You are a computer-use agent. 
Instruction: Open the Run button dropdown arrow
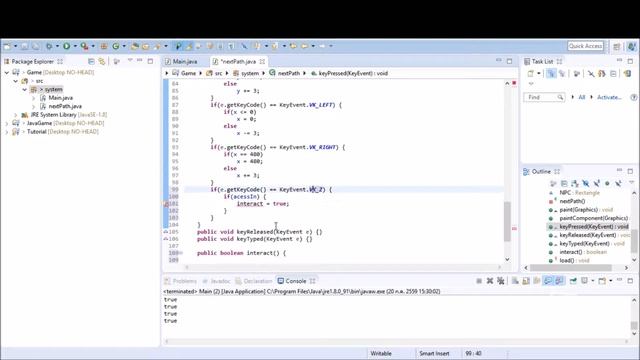[75, 46]
